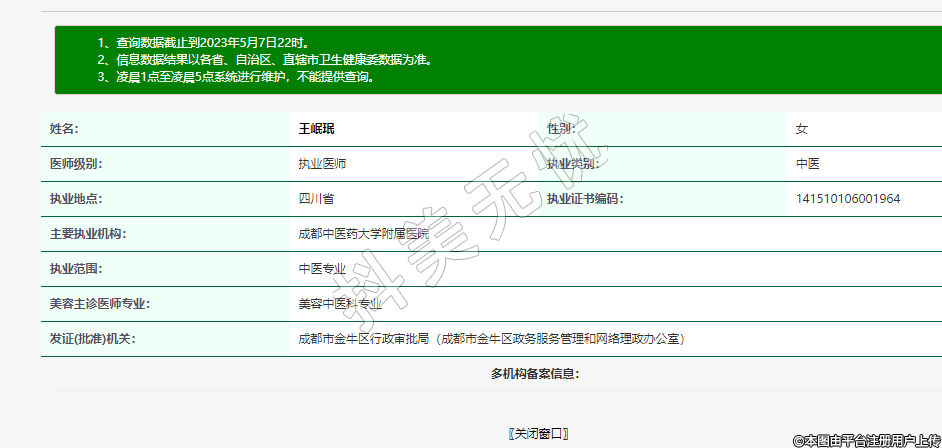This screenshot has width=942, height=448.
Task: Click the 多机构备案信息 heading
Action: (535, 374)
